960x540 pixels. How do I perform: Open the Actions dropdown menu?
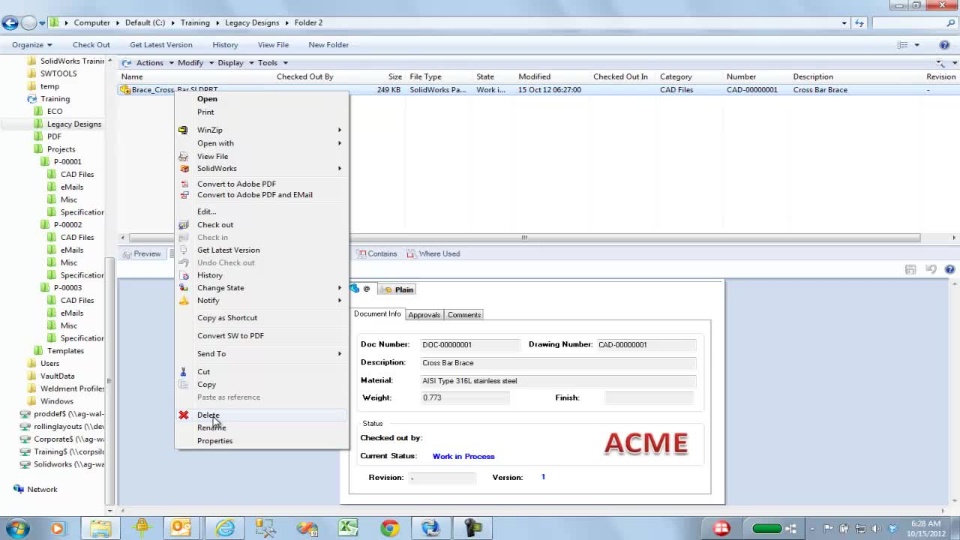[x=154, y=63]
